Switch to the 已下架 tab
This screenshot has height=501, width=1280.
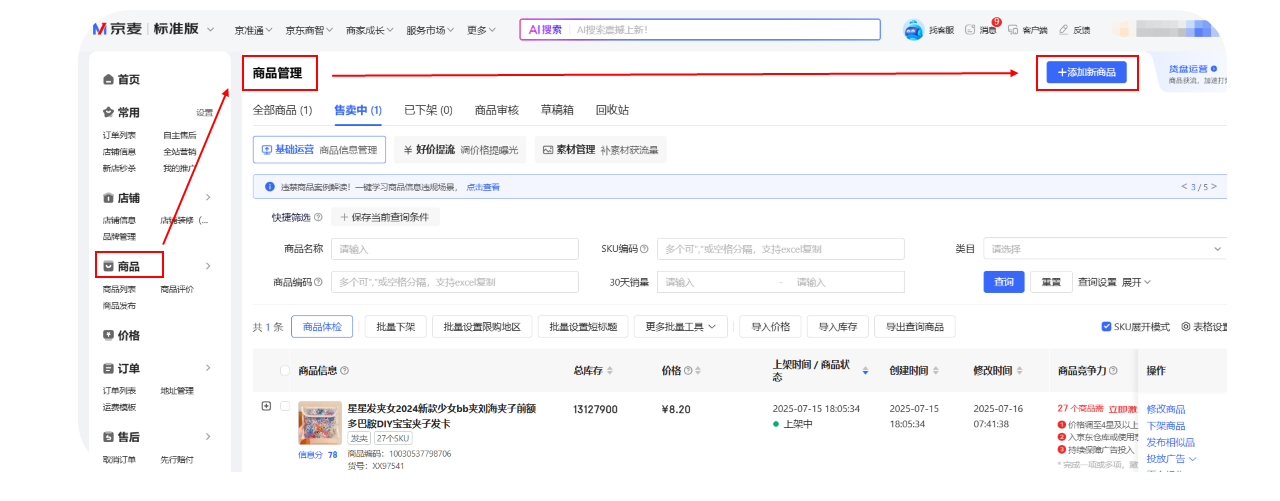428,110
